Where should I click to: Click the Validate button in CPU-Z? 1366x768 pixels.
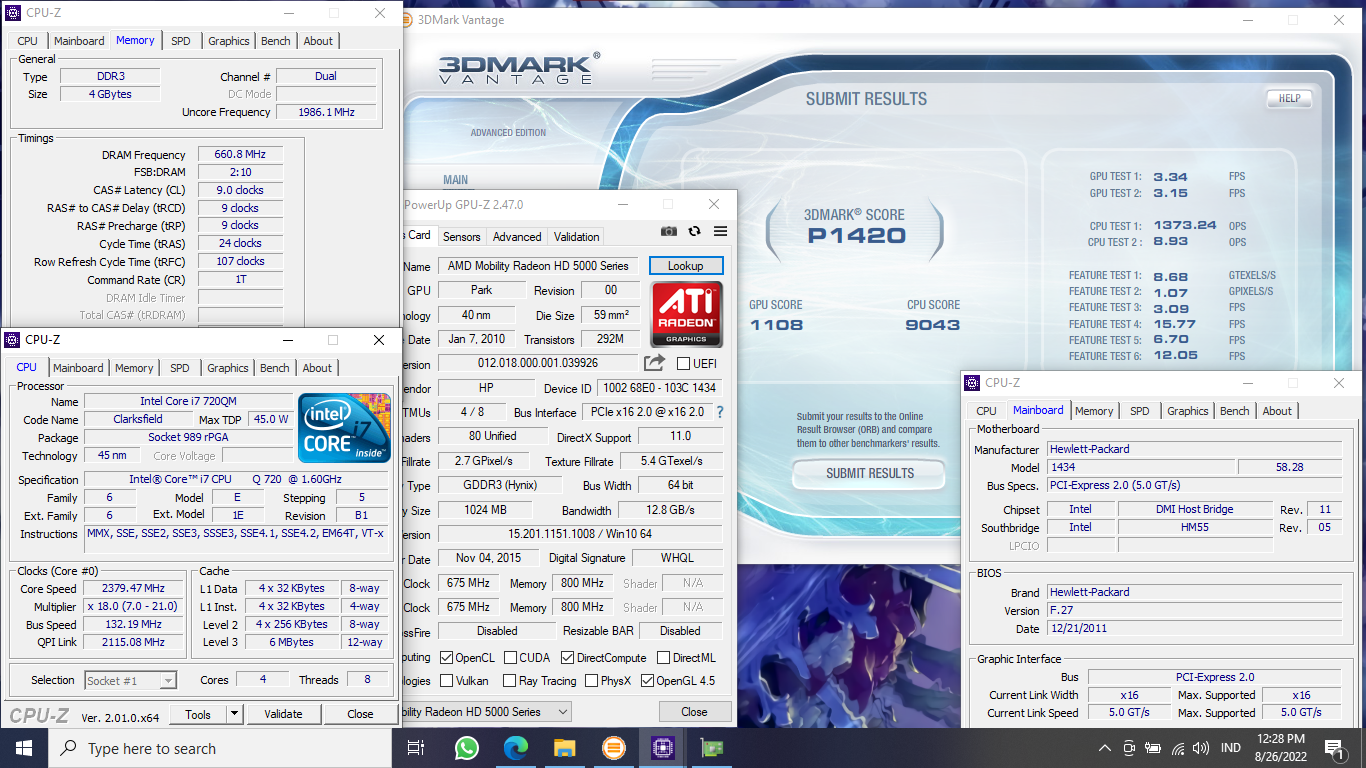[x=283, y=714]
